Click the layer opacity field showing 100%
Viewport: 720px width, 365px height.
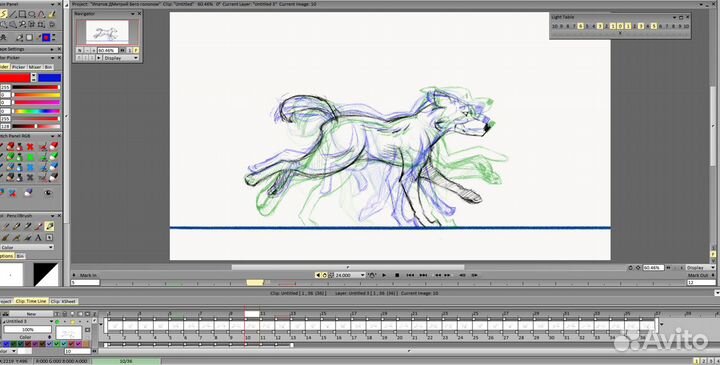click(28, 330)
